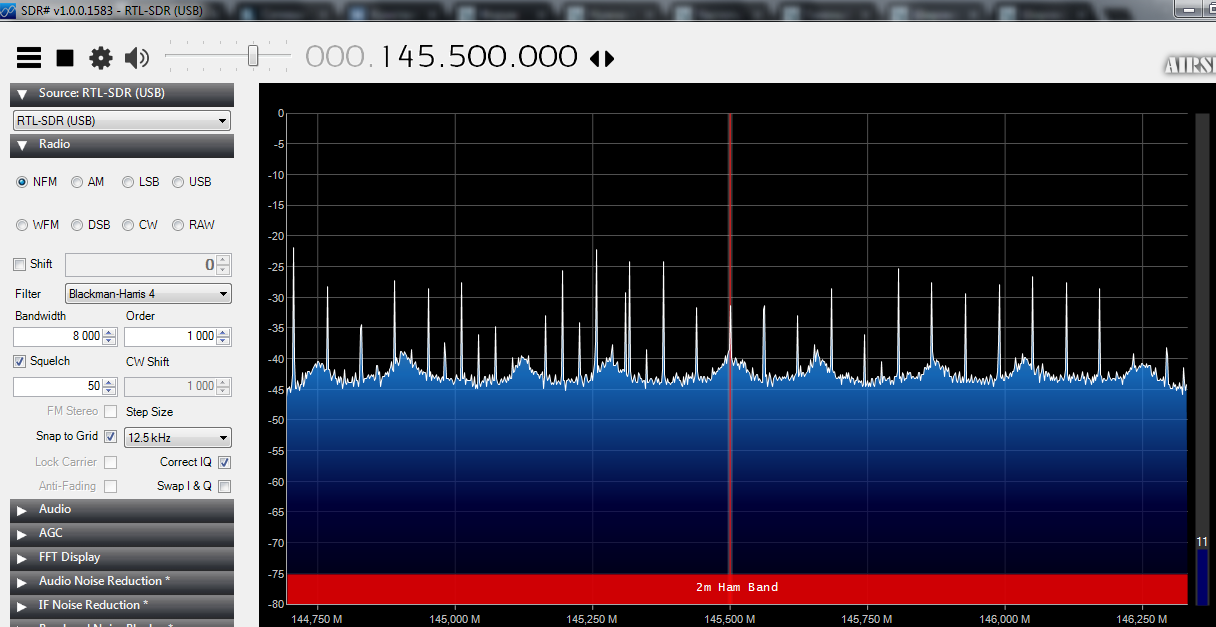Screen dimensions: 1216x627
Task: Click the 145,750 M frequency axis label
Action: pyautogui.click(x=867, y=618)
